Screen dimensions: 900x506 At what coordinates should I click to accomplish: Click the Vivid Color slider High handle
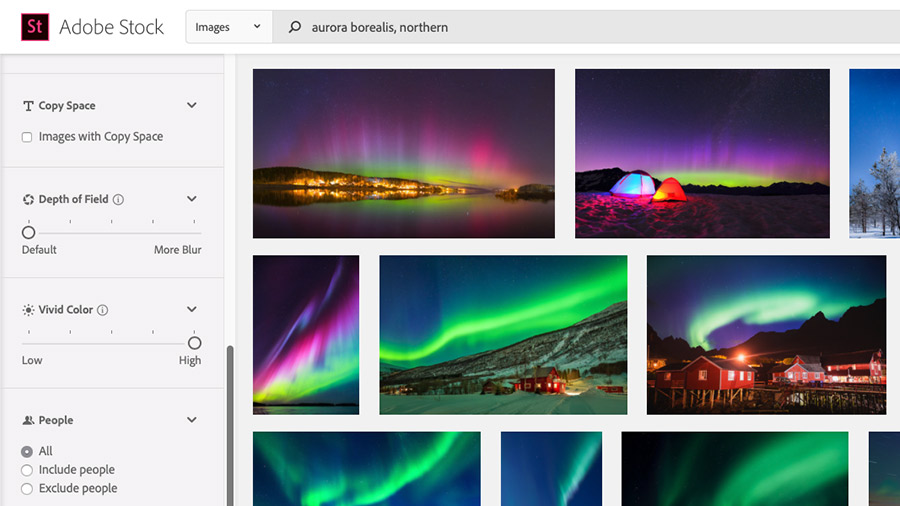coord(195,343)
